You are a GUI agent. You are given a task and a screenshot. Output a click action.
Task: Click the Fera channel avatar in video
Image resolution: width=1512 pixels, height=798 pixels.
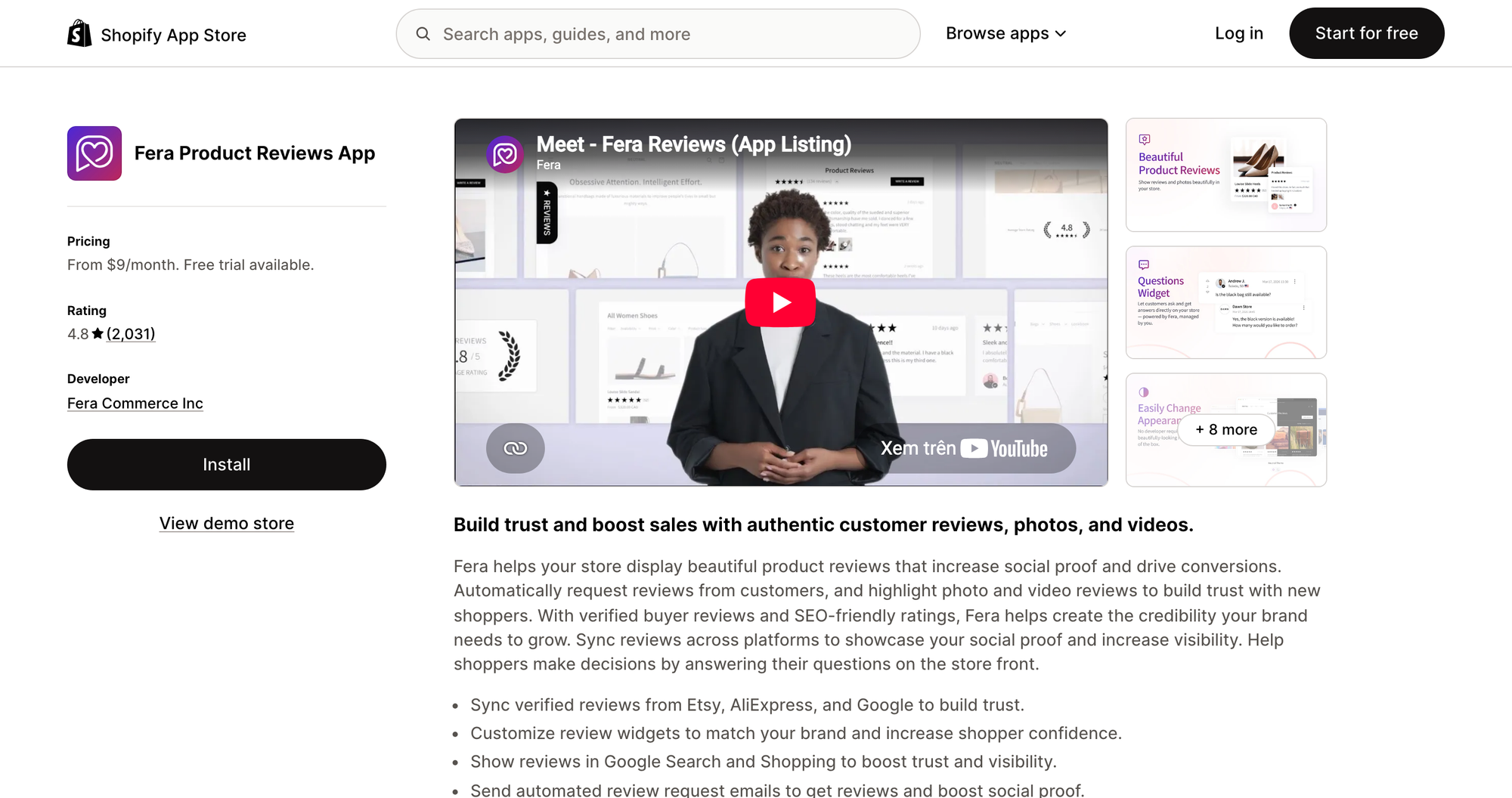point(505,154)
